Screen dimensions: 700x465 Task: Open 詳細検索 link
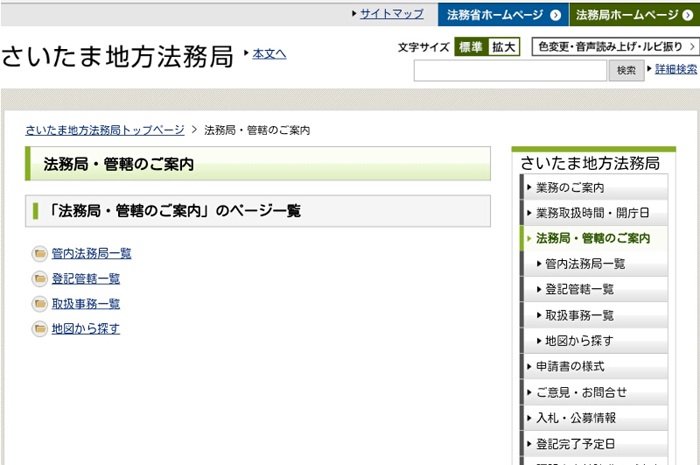coord(676,69)
